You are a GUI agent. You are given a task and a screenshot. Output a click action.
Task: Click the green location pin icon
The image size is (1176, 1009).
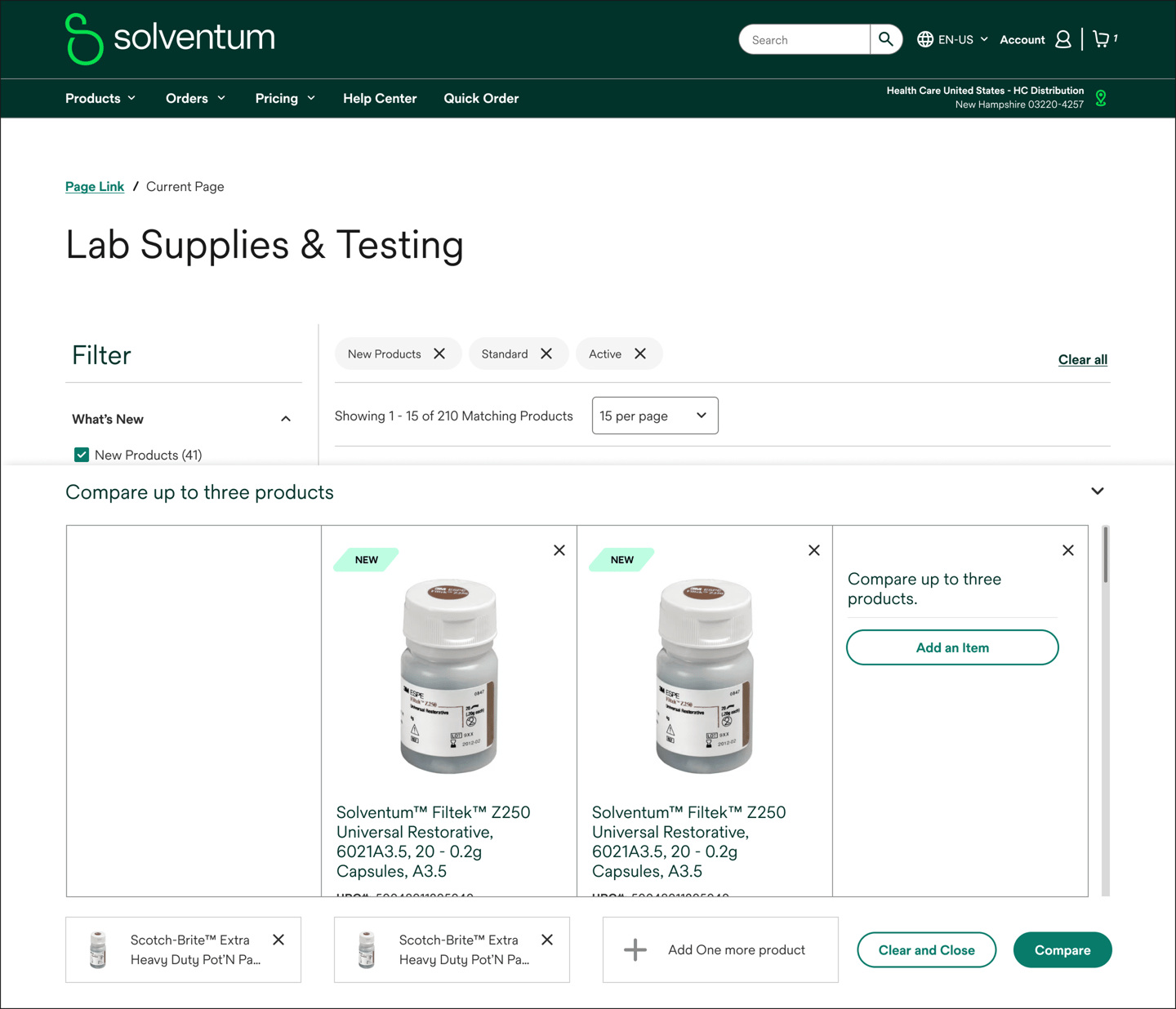1101,98
